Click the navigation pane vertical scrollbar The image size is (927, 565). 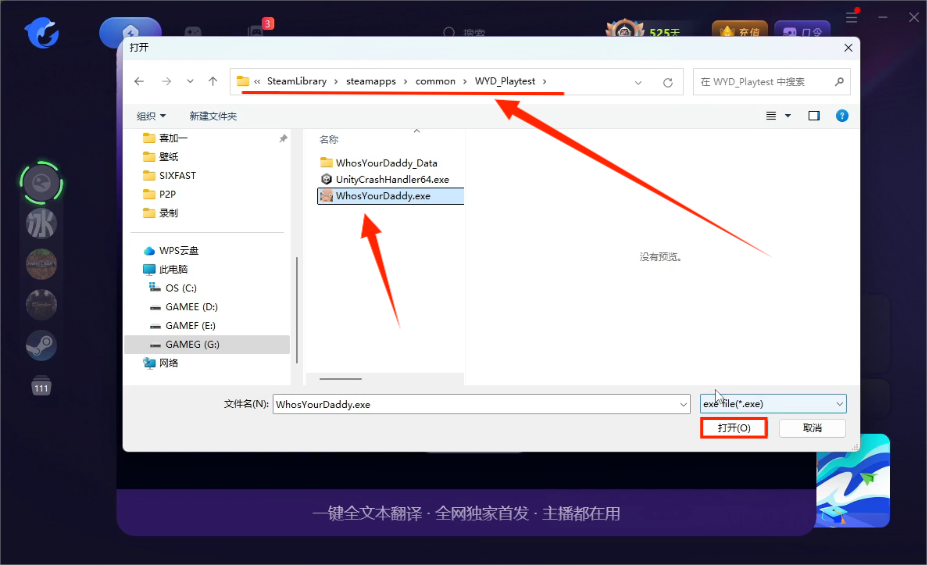pyautogui.click(x=296, y=310)
